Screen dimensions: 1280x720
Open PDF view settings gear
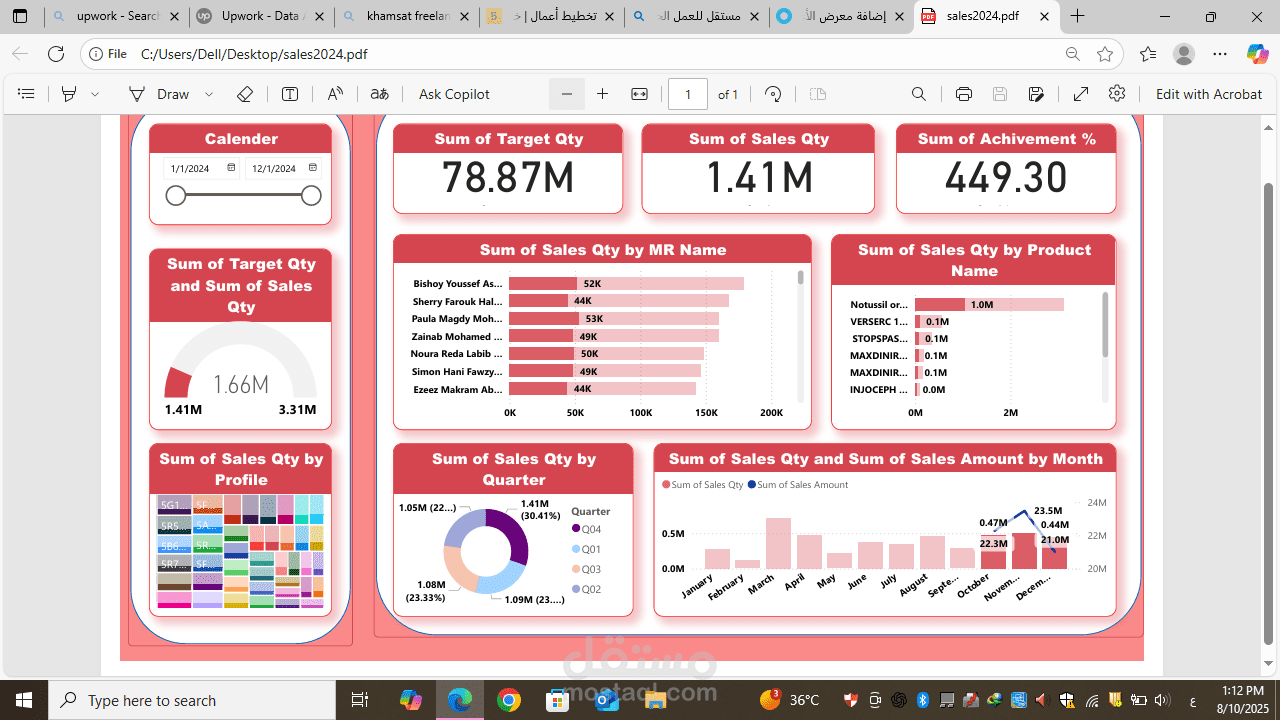[x=1117, y=94]
